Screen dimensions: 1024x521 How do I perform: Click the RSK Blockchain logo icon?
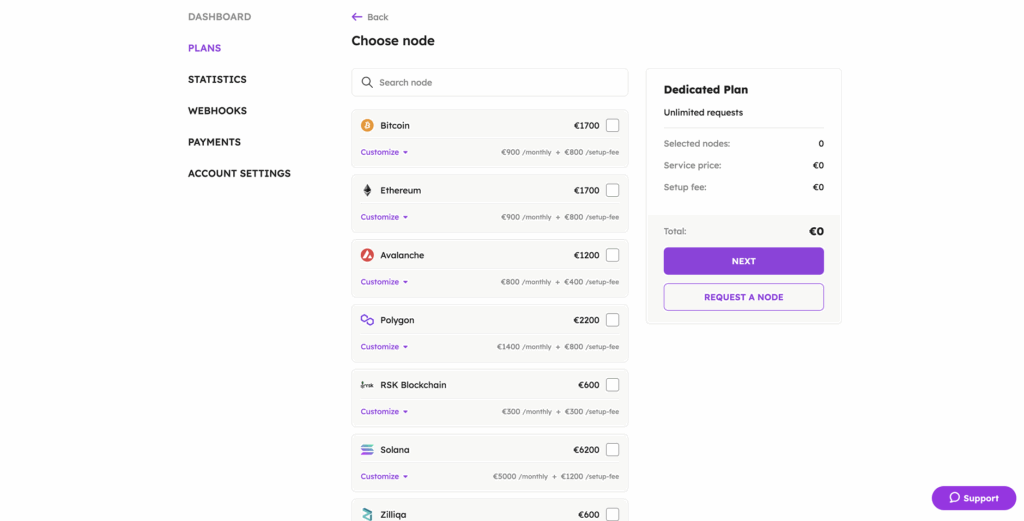click(367, 385)
